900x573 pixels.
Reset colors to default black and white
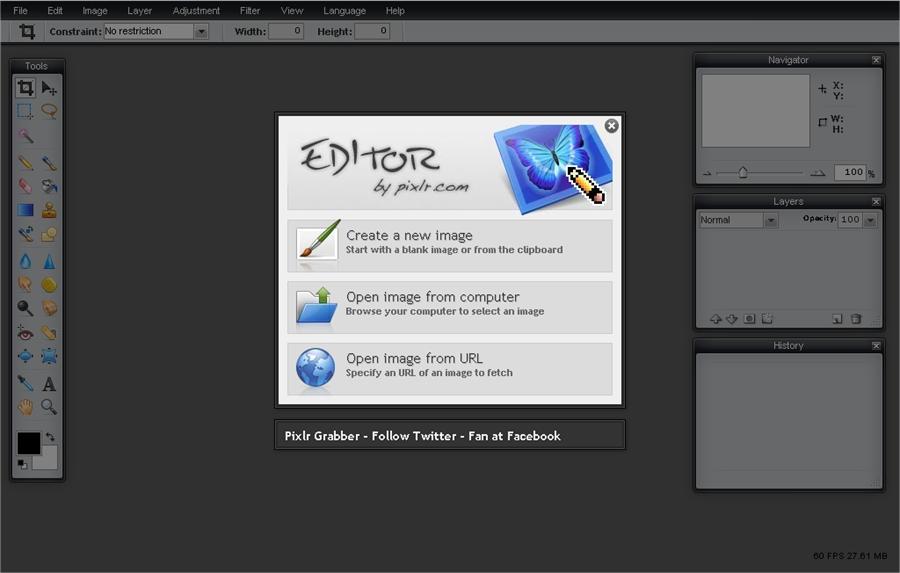(x=22, y=464)
